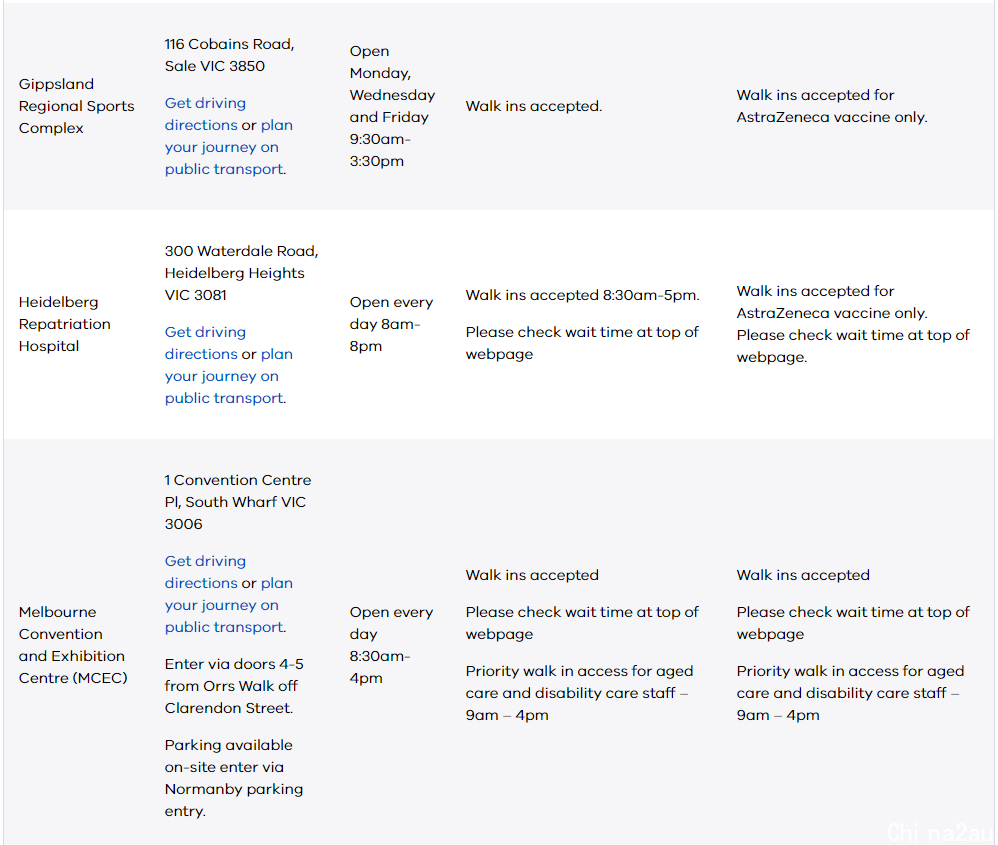Get driving directions to Heidelberg Repatriation Hospital
The height and width of the screenshot is (845, 998).
tap(205, 343)
